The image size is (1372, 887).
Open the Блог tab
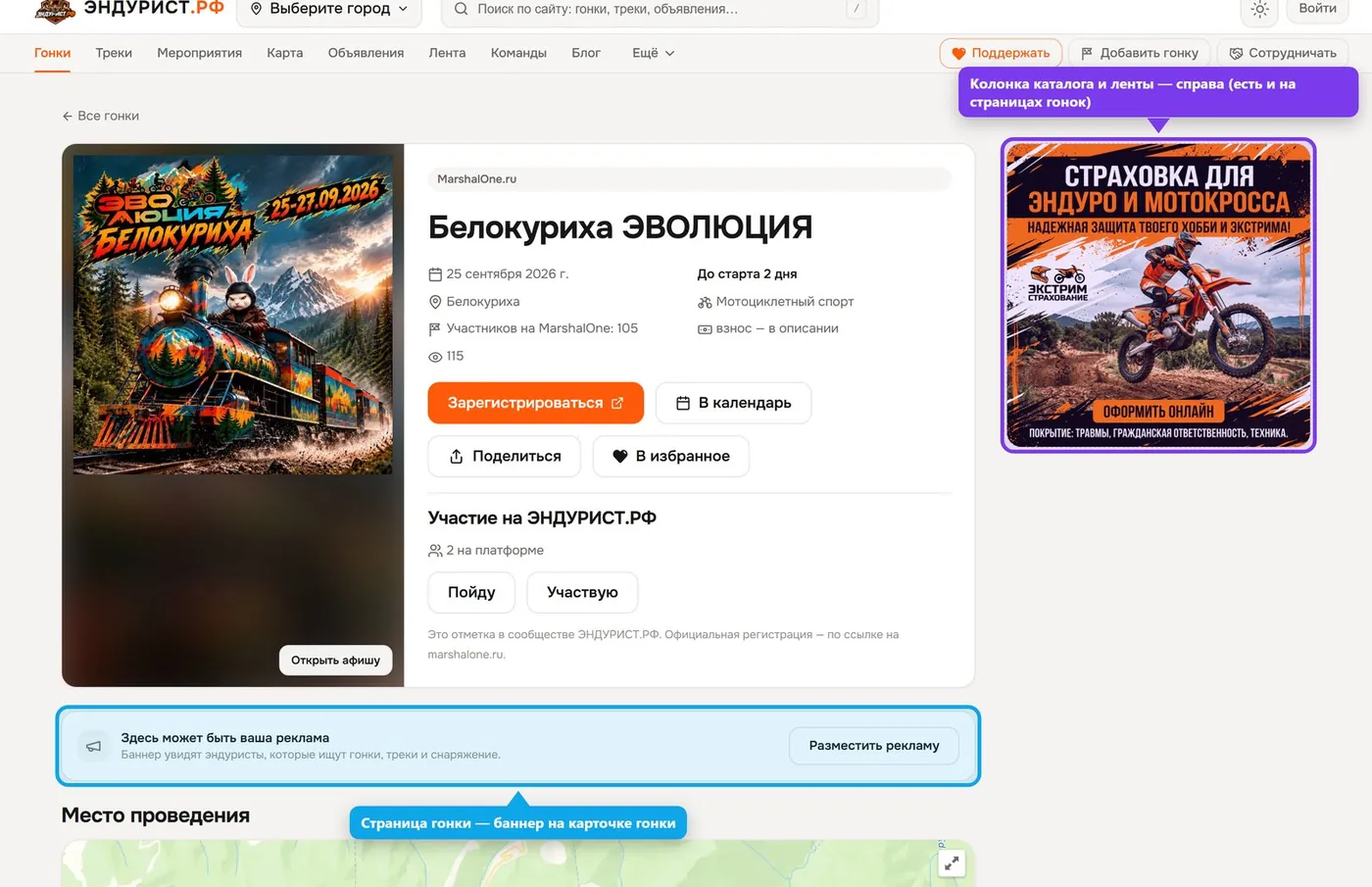coord(586,53)
